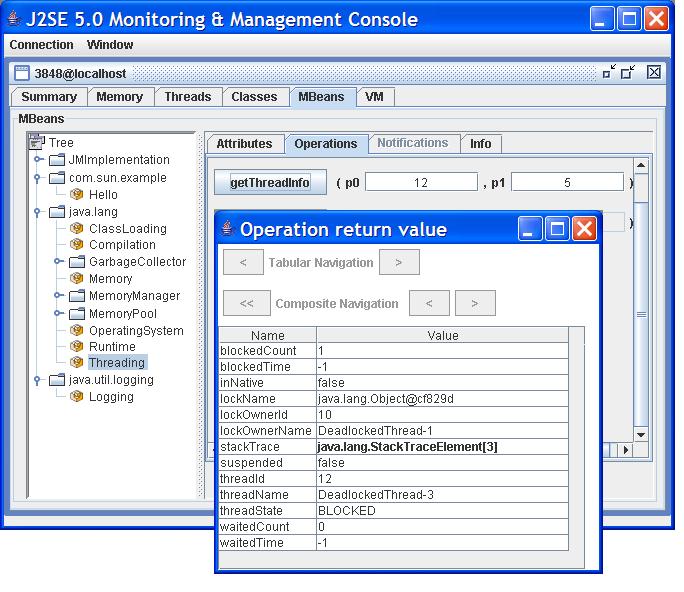Screen dimensions: 684x592
Task: Click Composite Navigation previous < button
Action: point(429,303)
